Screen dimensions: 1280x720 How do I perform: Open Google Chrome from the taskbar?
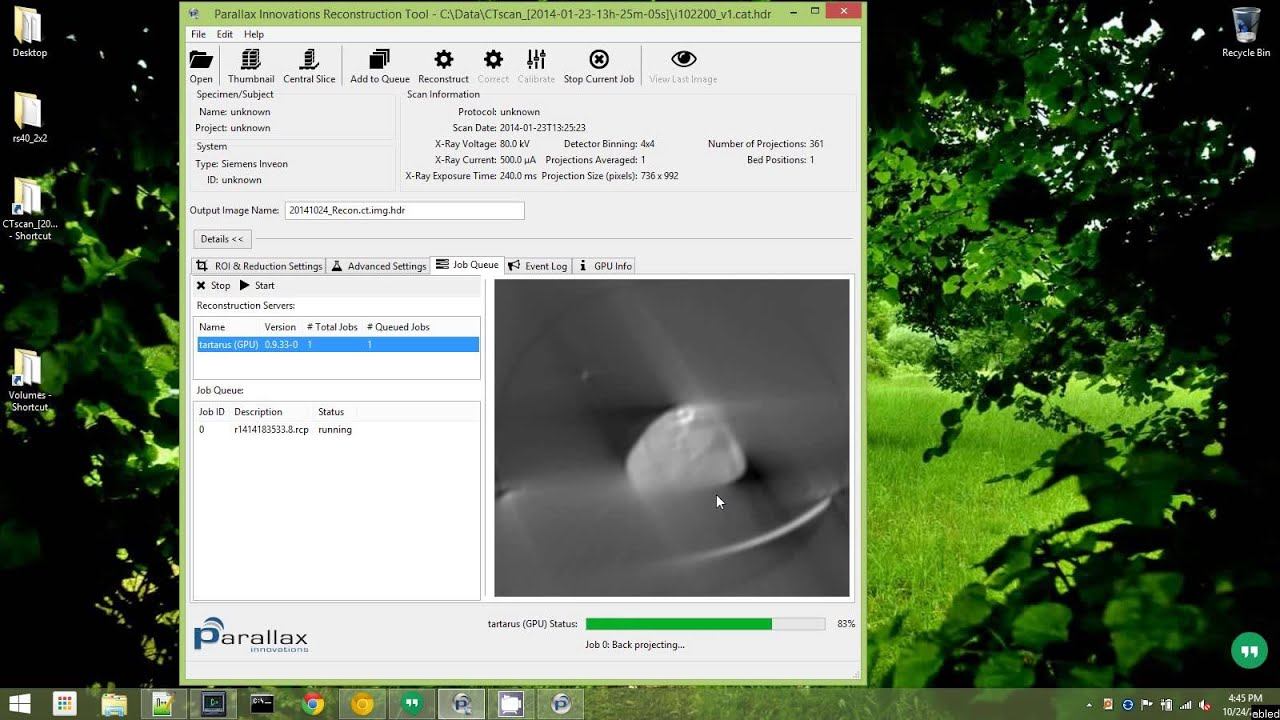click(313, 704)
